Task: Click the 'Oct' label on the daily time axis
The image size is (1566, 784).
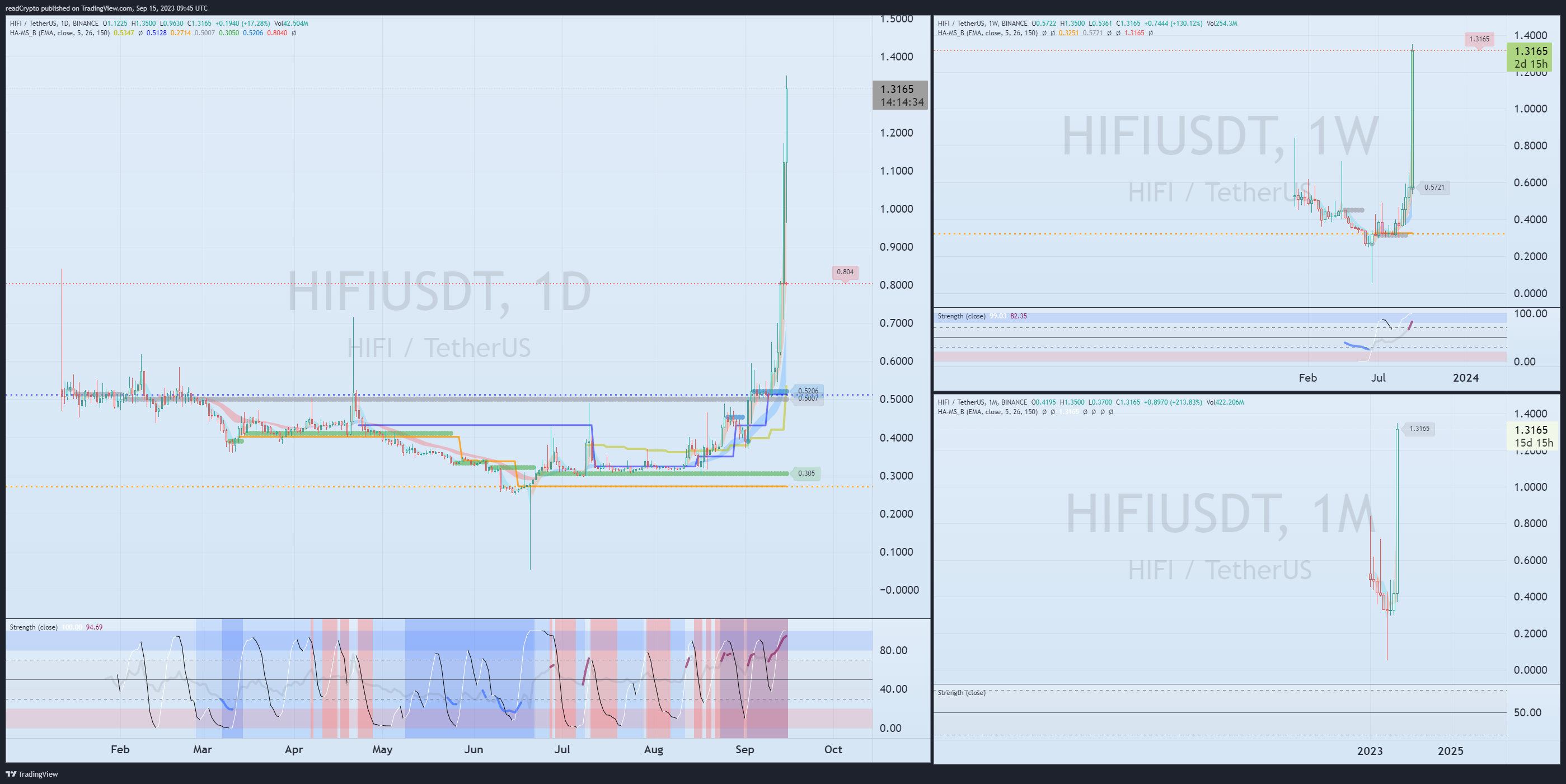Action: coord(833,749)
